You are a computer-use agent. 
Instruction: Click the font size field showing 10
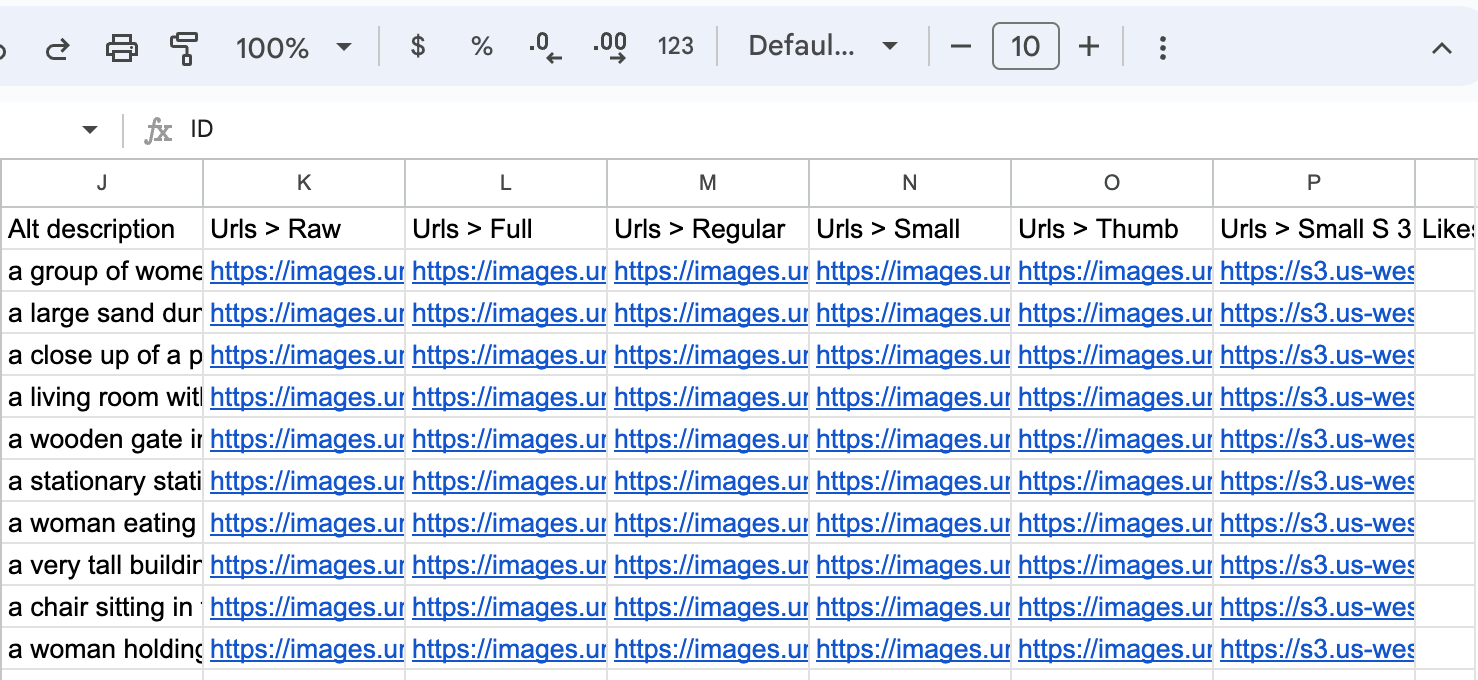(1025, 46)
